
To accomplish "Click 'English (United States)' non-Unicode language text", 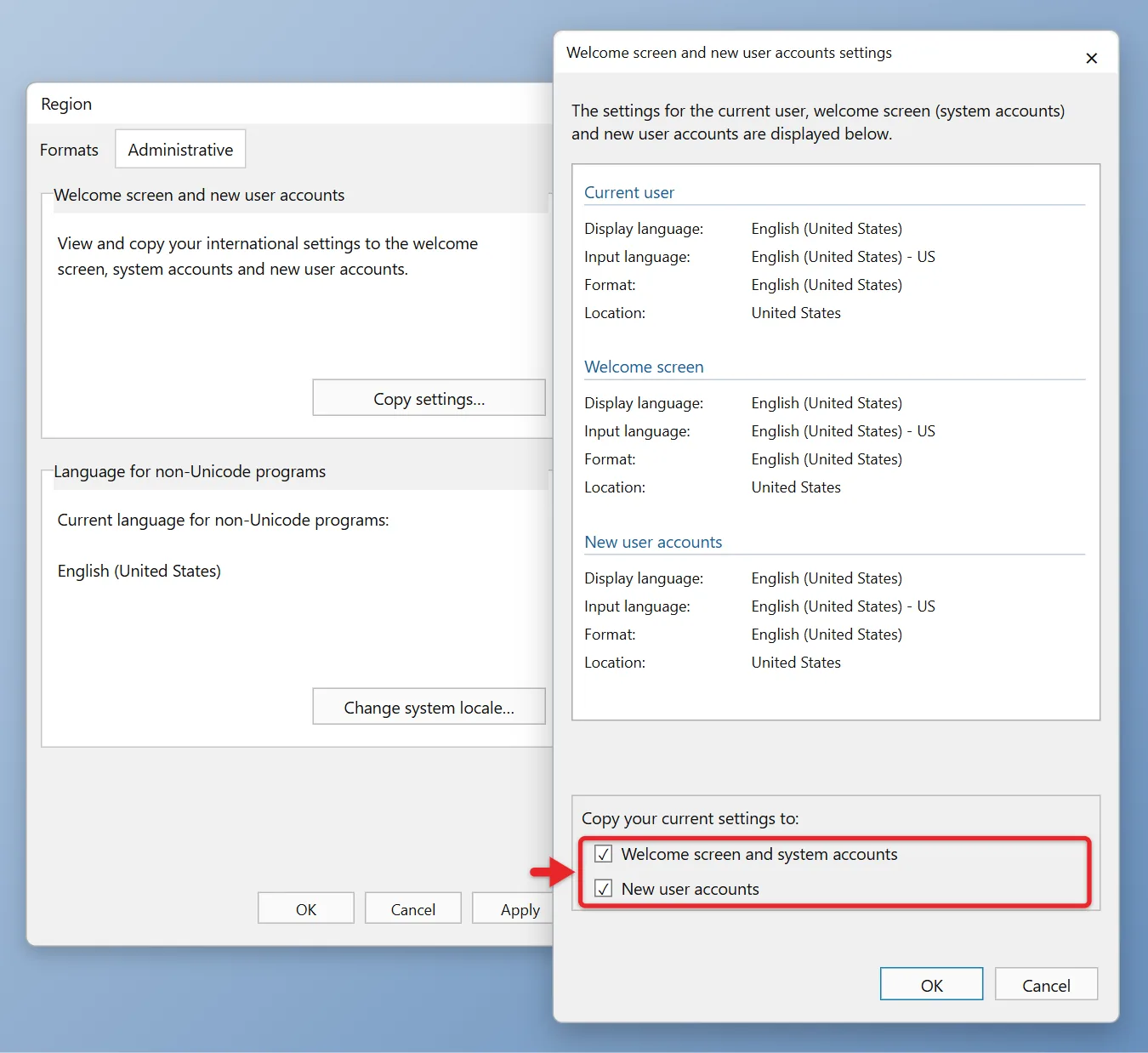I will pyautogui.click(x=139, y=571).
